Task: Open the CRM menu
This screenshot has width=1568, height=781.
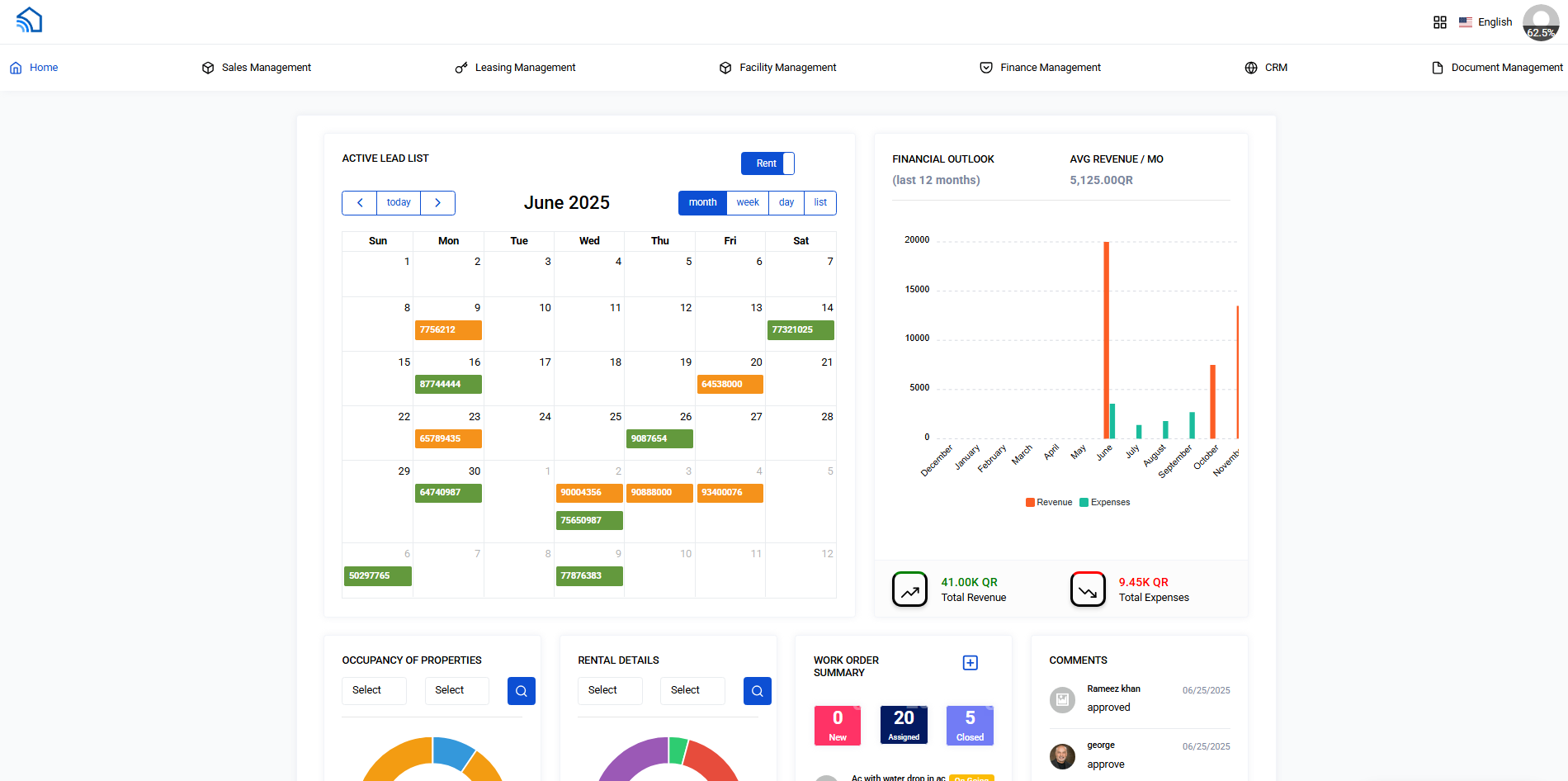Action: point(1266,68)
